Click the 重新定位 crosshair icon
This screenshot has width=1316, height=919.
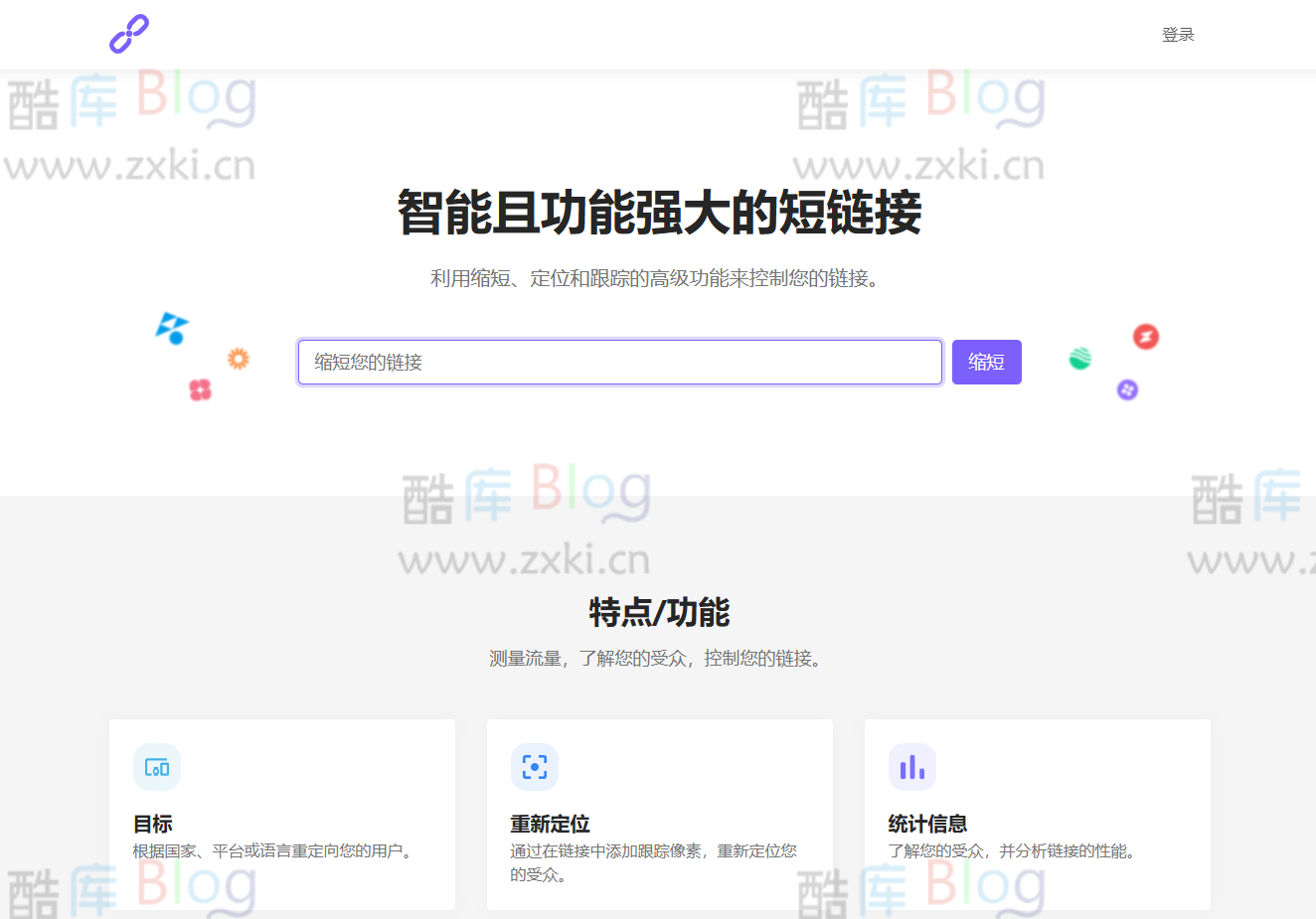click(x=534, y=767)
